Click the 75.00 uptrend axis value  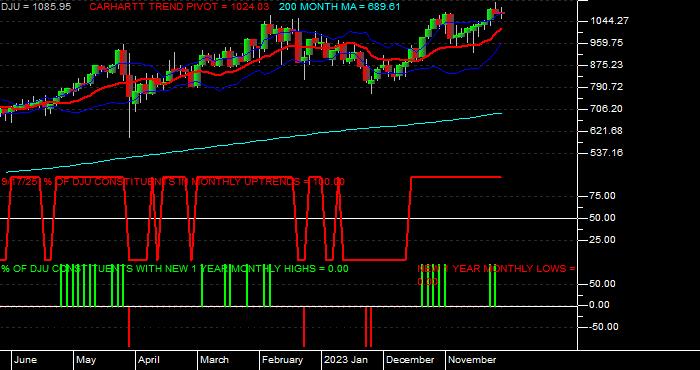pos(603,196)
